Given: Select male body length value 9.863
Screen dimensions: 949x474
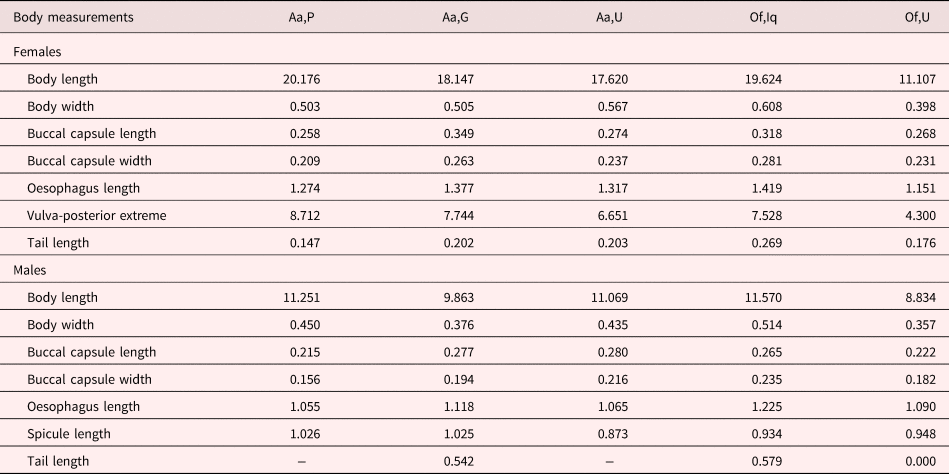Looking at the screenshot, I should [458, 298].
